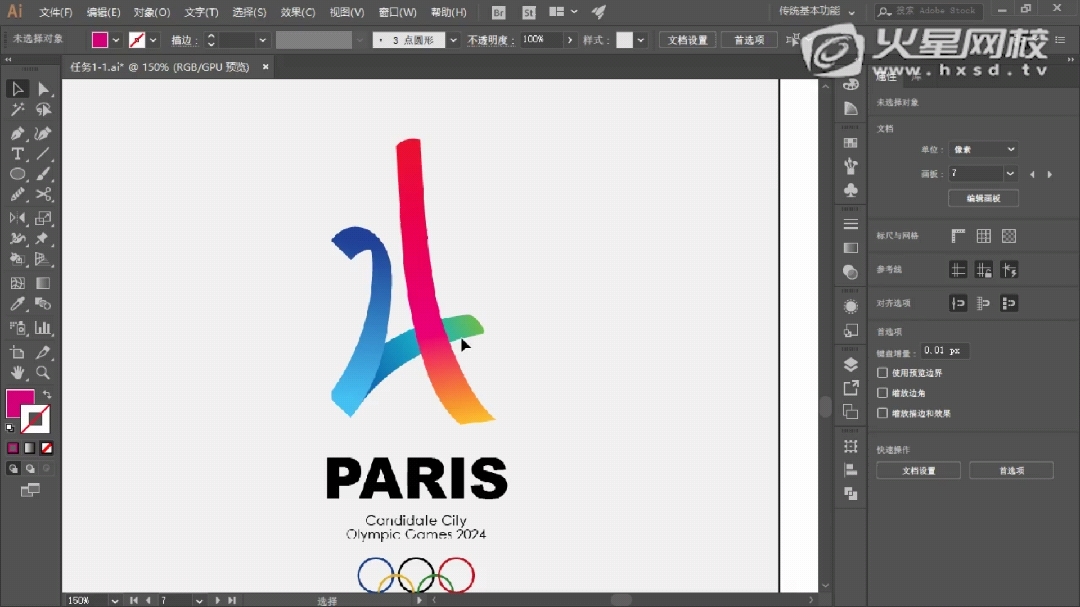The width and height of the screenshot is (1080, 607).
Task: Click 首选项 button in control bar
Action: (749, 40)
